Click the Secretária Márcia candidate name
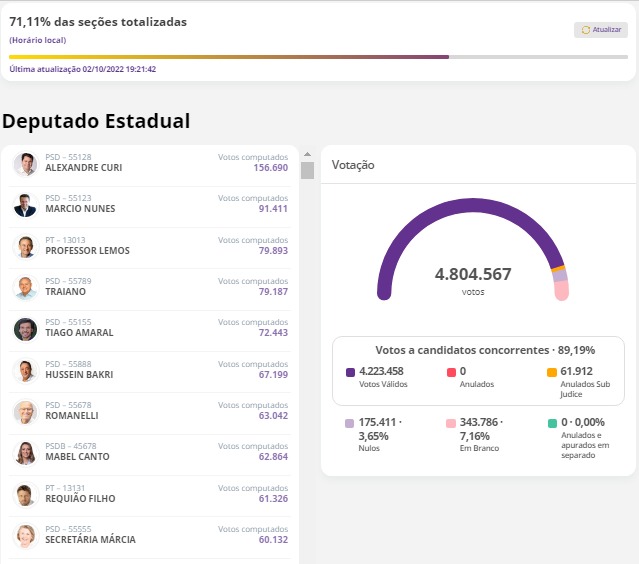Viewport: 639px width, 564px height. (90, 540)
